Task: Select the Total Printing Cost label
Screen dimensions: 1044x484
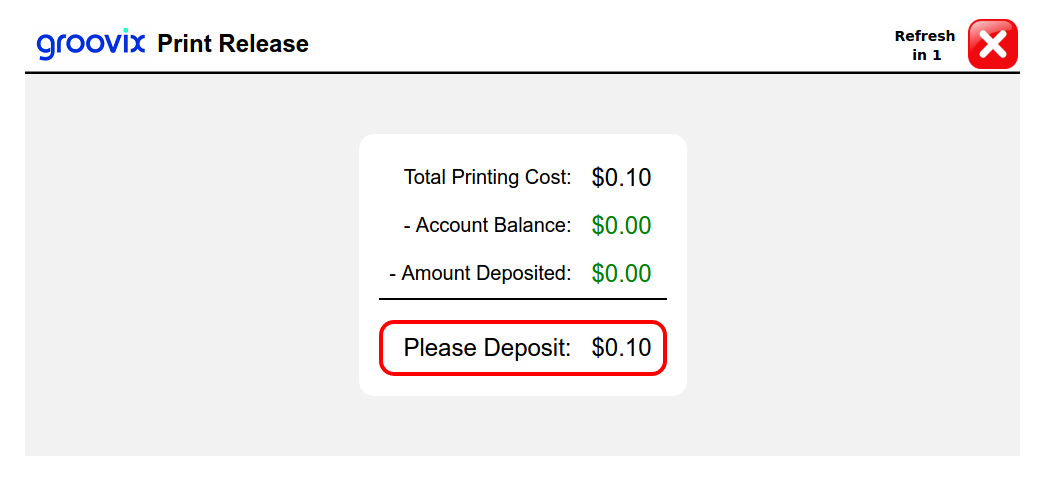Action: point(487,178)
